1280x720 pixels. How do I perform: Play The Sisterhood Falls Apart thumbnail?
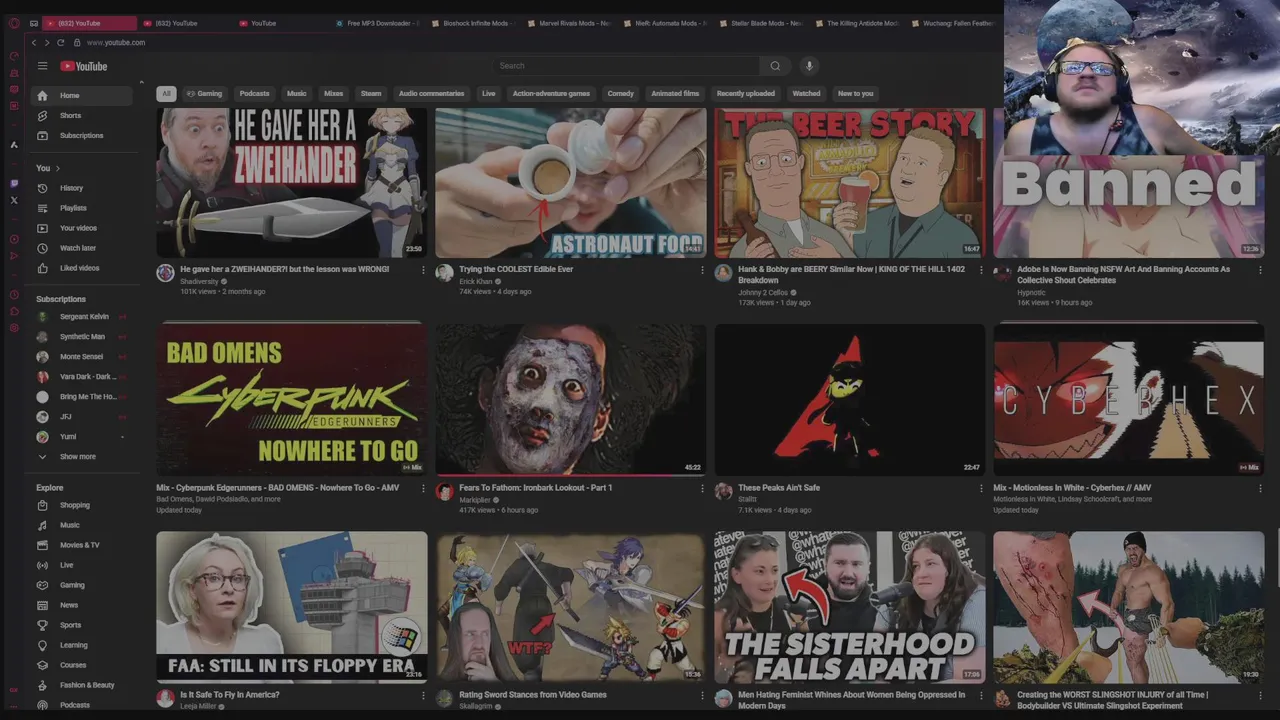[x=850, y=607]
